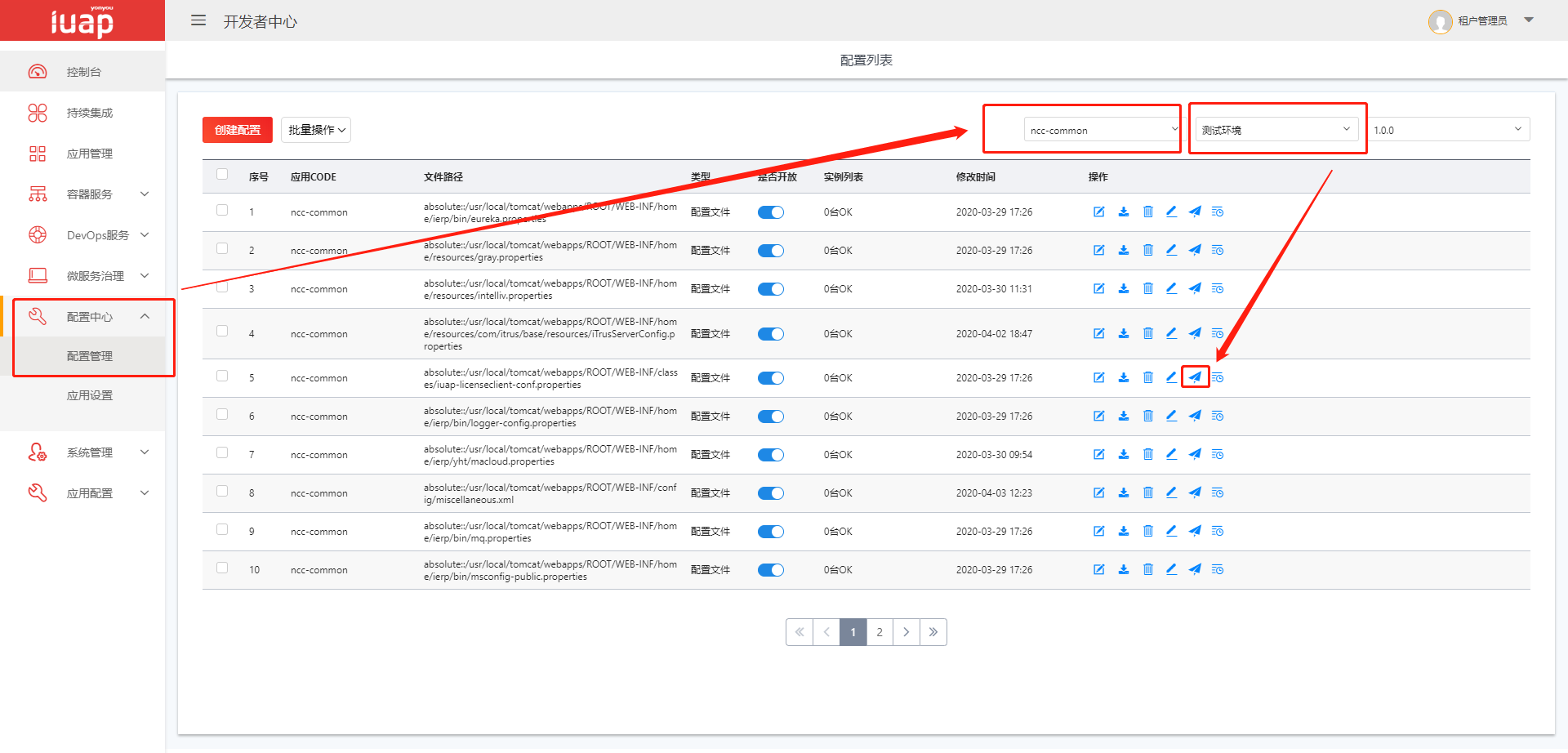1568x753 pixels.
Task: Jump to the first page
Action: (800, 632)
